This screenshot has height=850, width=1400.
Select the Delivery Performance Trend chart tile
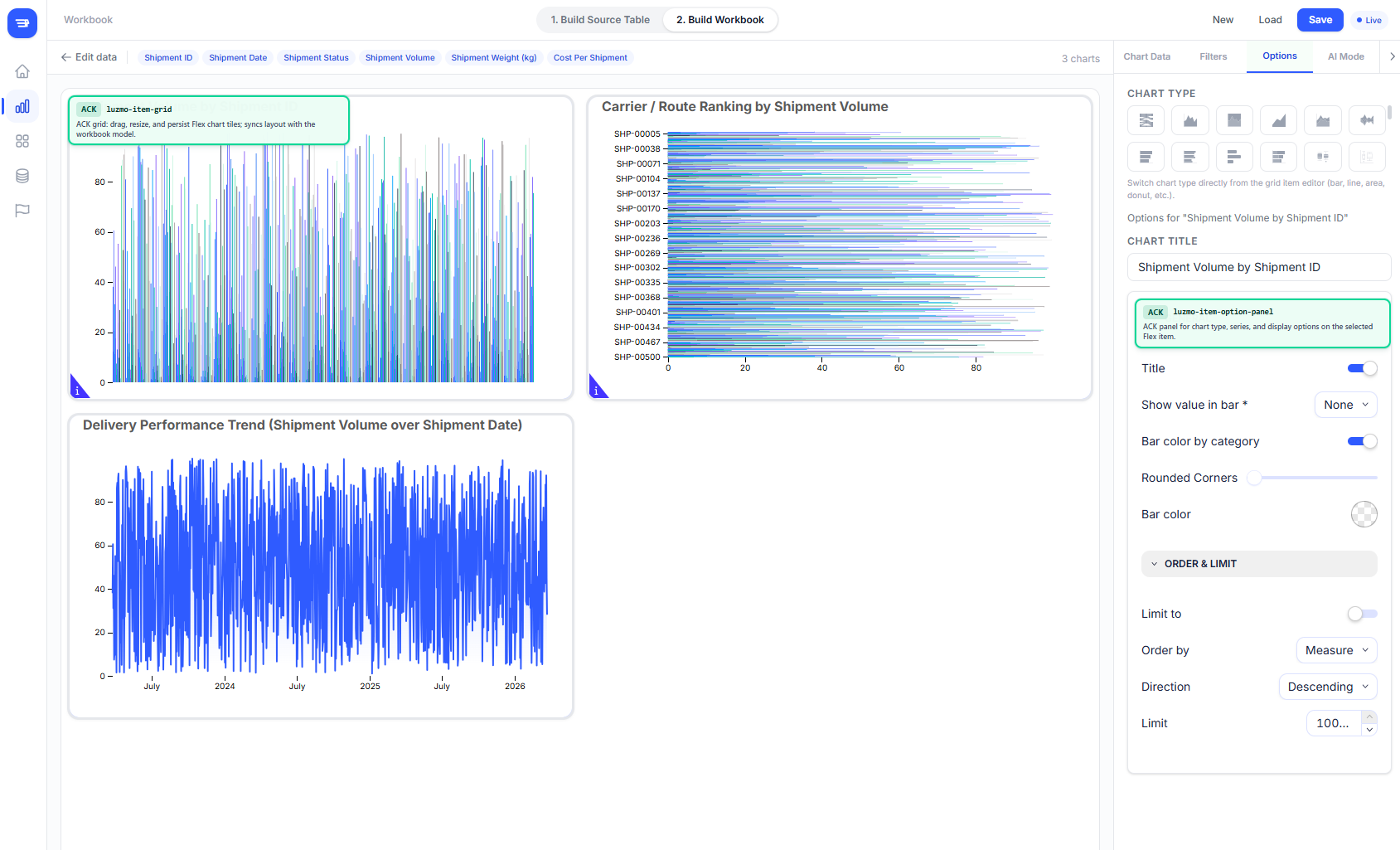point(321,566)
